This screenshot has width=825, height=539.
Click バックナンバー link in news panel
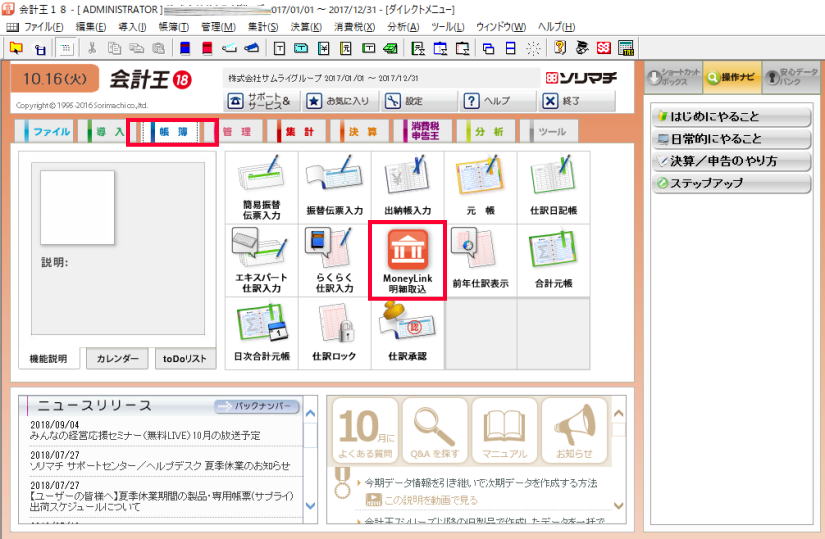click(x=257, y=406)
